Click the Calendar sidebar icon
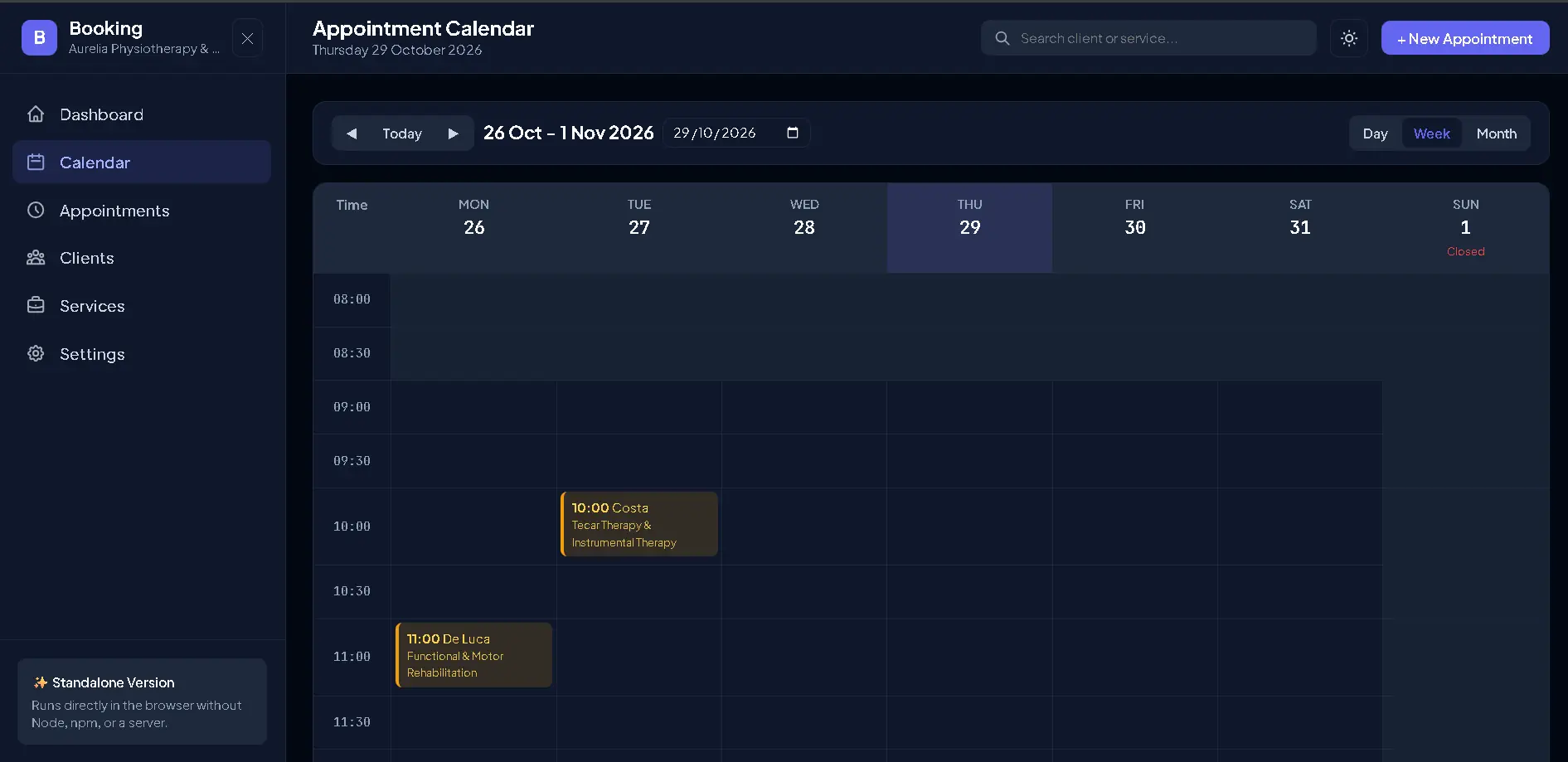Image resolution: width=1568 pixels, height=762 pixels. click(36, 163)
